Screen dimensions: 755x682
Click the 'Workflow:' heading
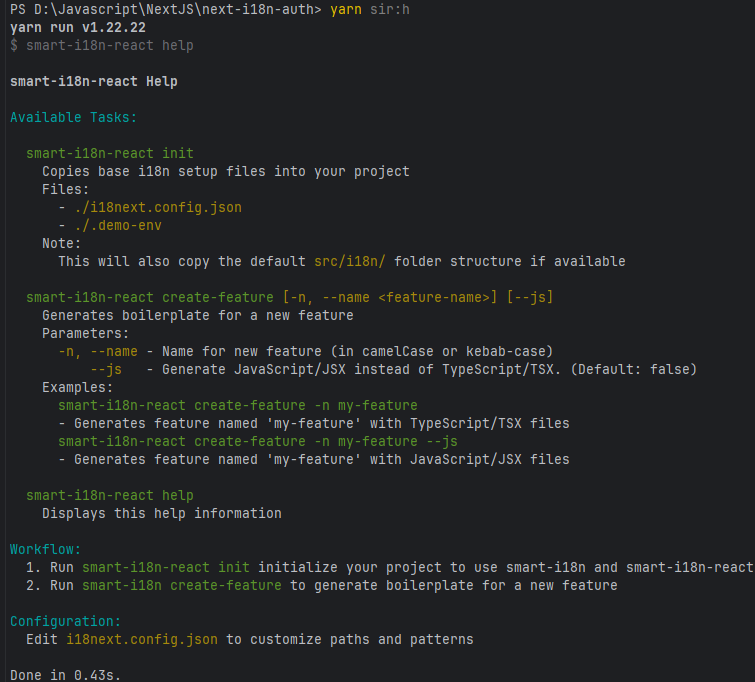pyautogui.click(x=46, y=550)
